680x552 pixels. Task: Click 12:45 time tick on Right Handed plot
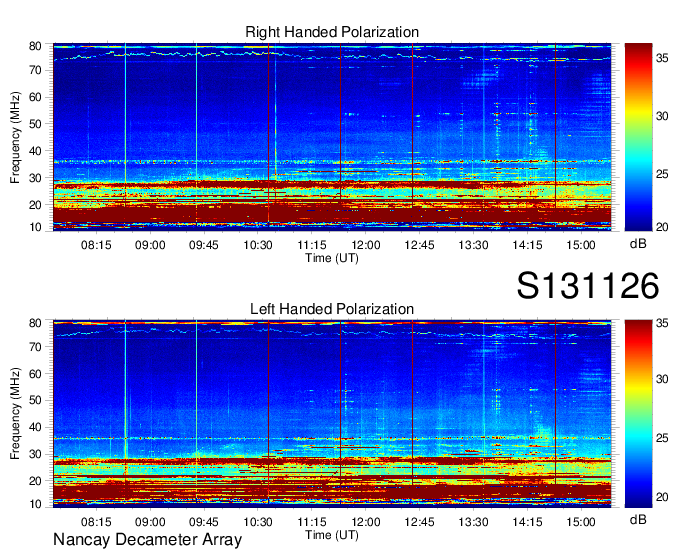pyautogui.click(x=419, y=245)
